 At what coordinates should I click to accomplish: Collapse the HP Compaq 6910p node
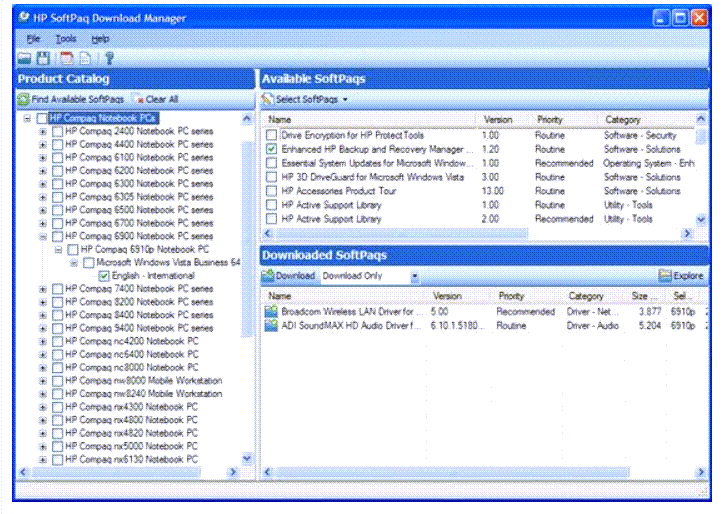tap(58, 250)
